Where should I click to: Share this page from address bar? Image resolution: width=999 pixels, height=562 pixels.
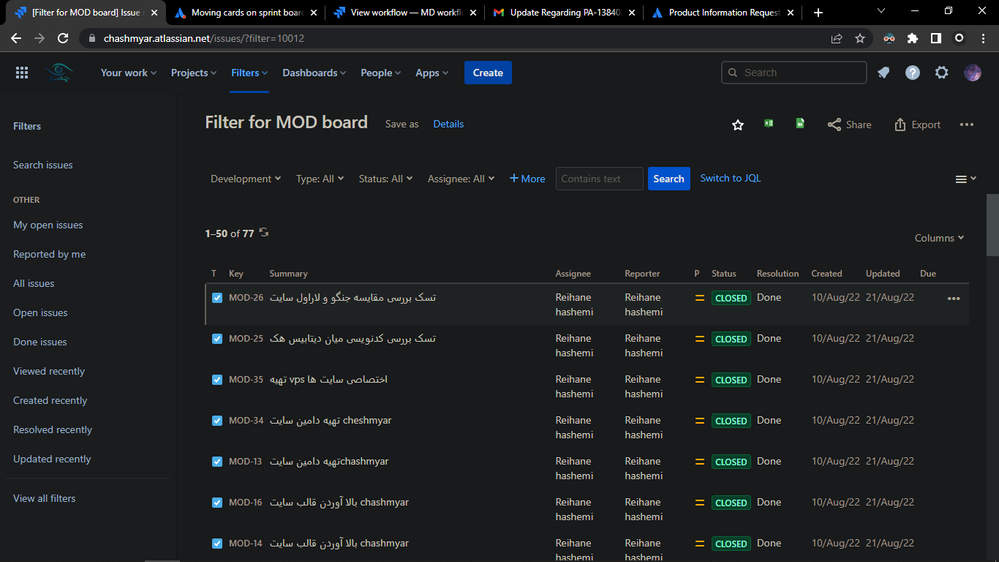[837, 38]
